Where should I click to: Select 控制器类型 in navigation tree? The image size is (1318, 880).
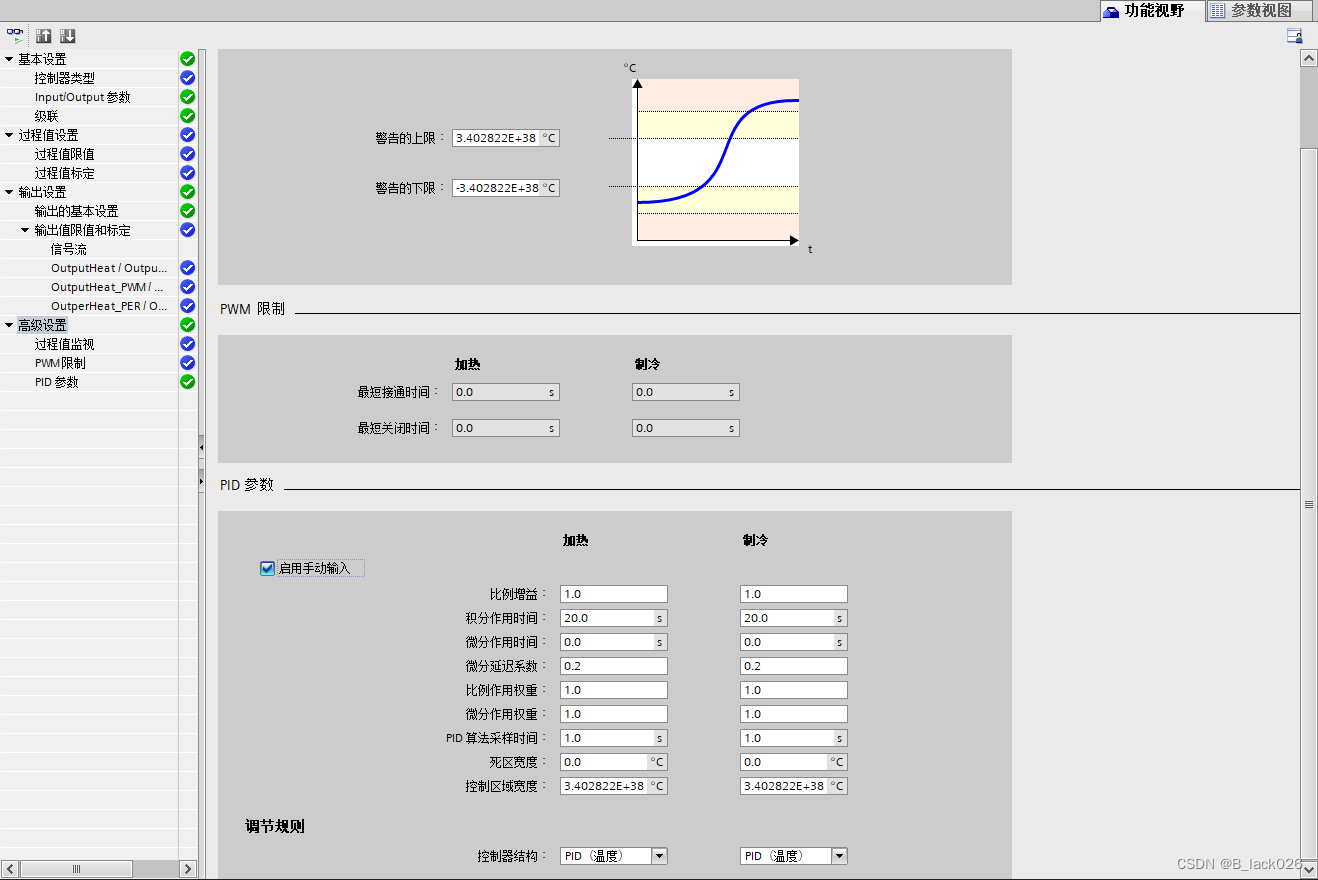65,78
